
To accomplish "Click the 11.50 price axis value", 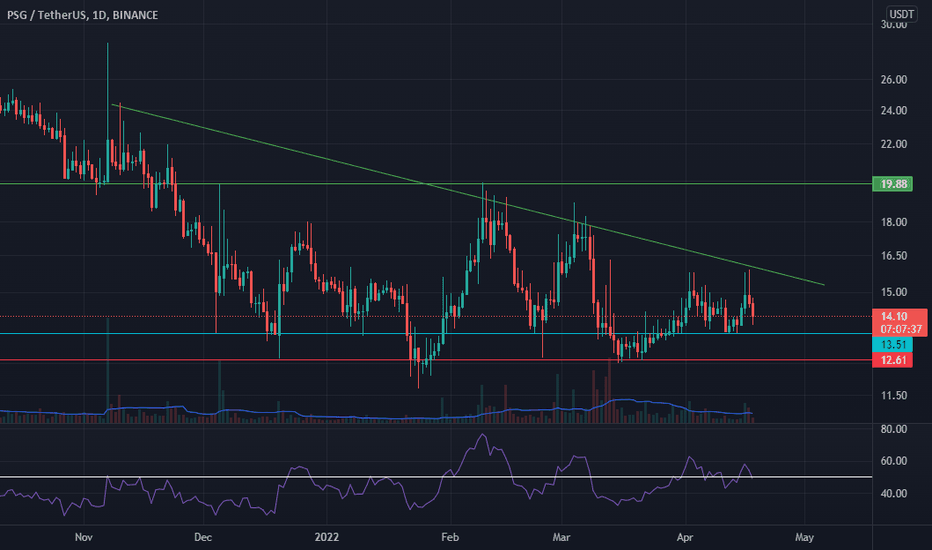I will [x=893, y=395].
